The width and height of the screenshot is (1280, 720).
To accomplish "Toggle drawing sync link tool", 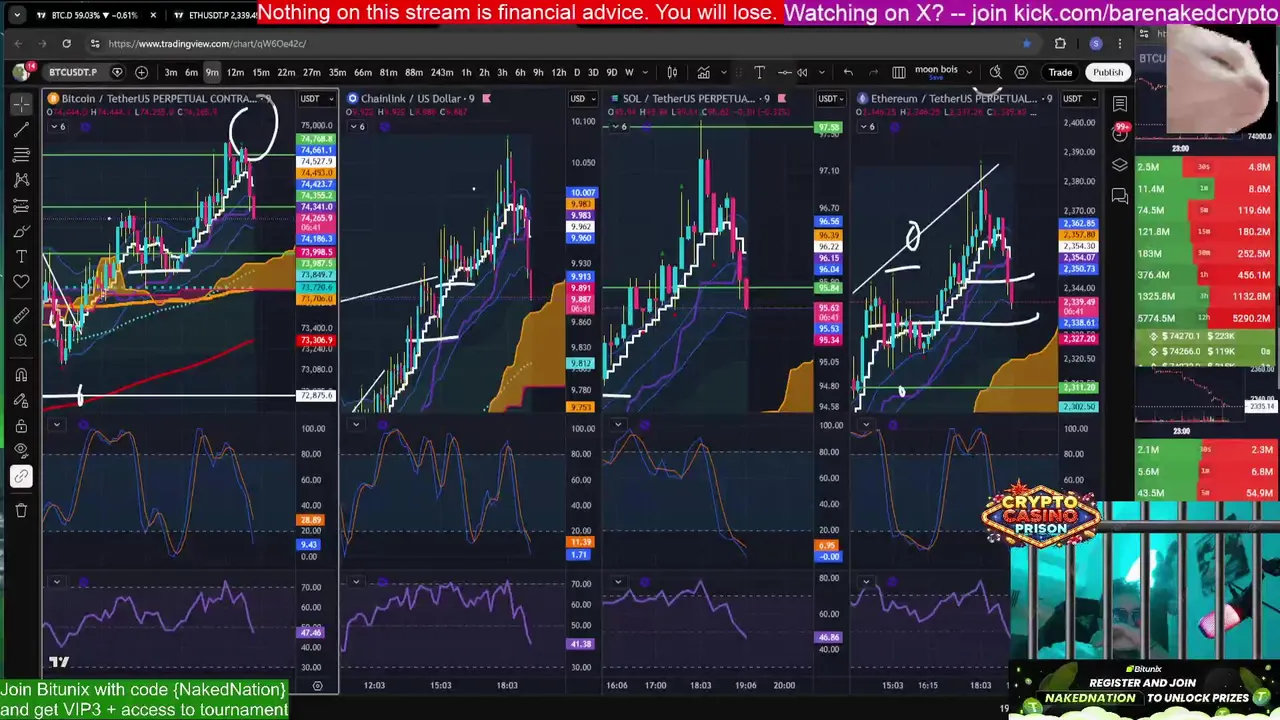I will pos(21,477).
